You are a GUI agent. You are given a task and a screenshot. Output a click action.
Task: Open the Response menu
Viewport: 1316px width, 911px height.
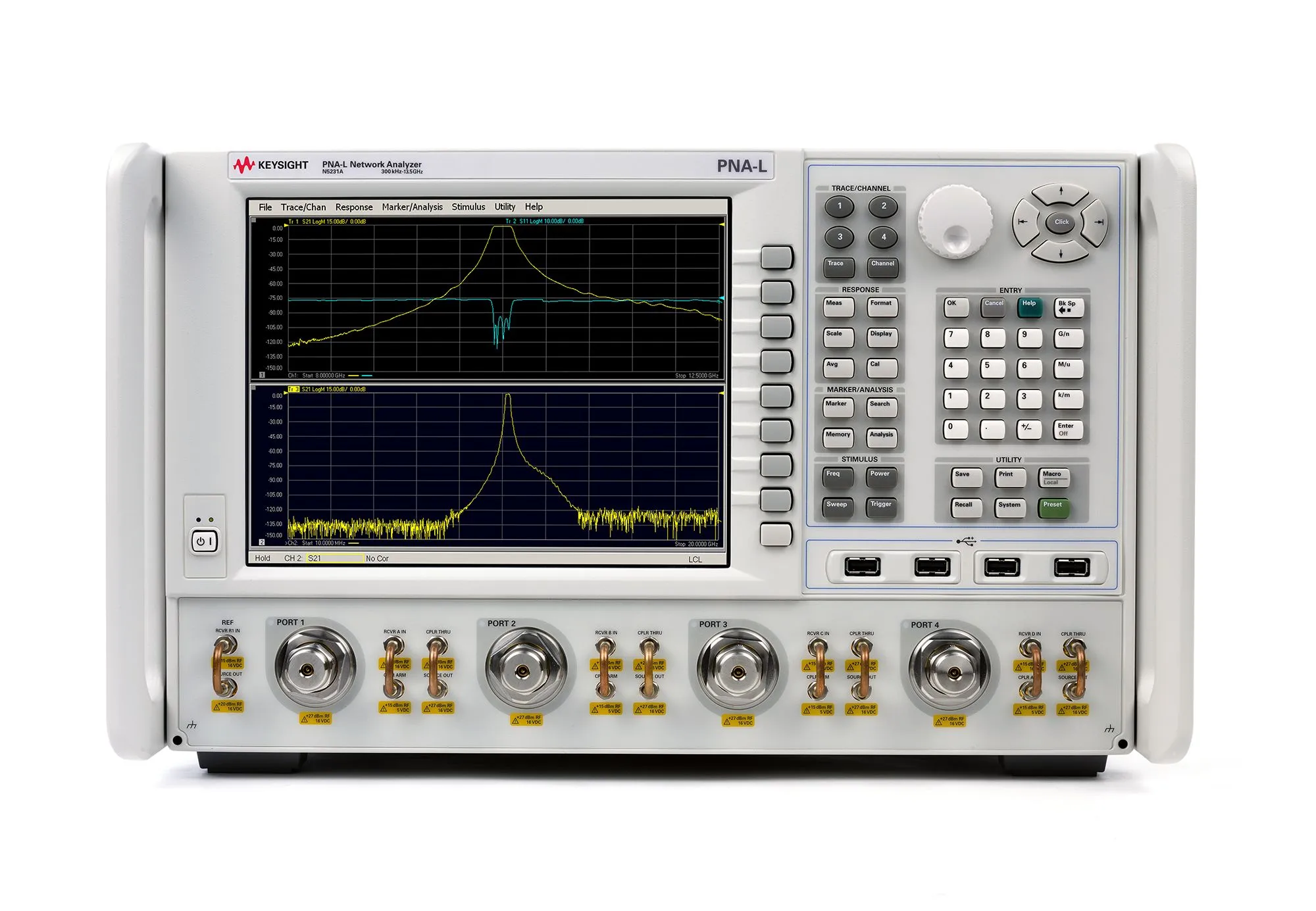[x=354, y=207]
